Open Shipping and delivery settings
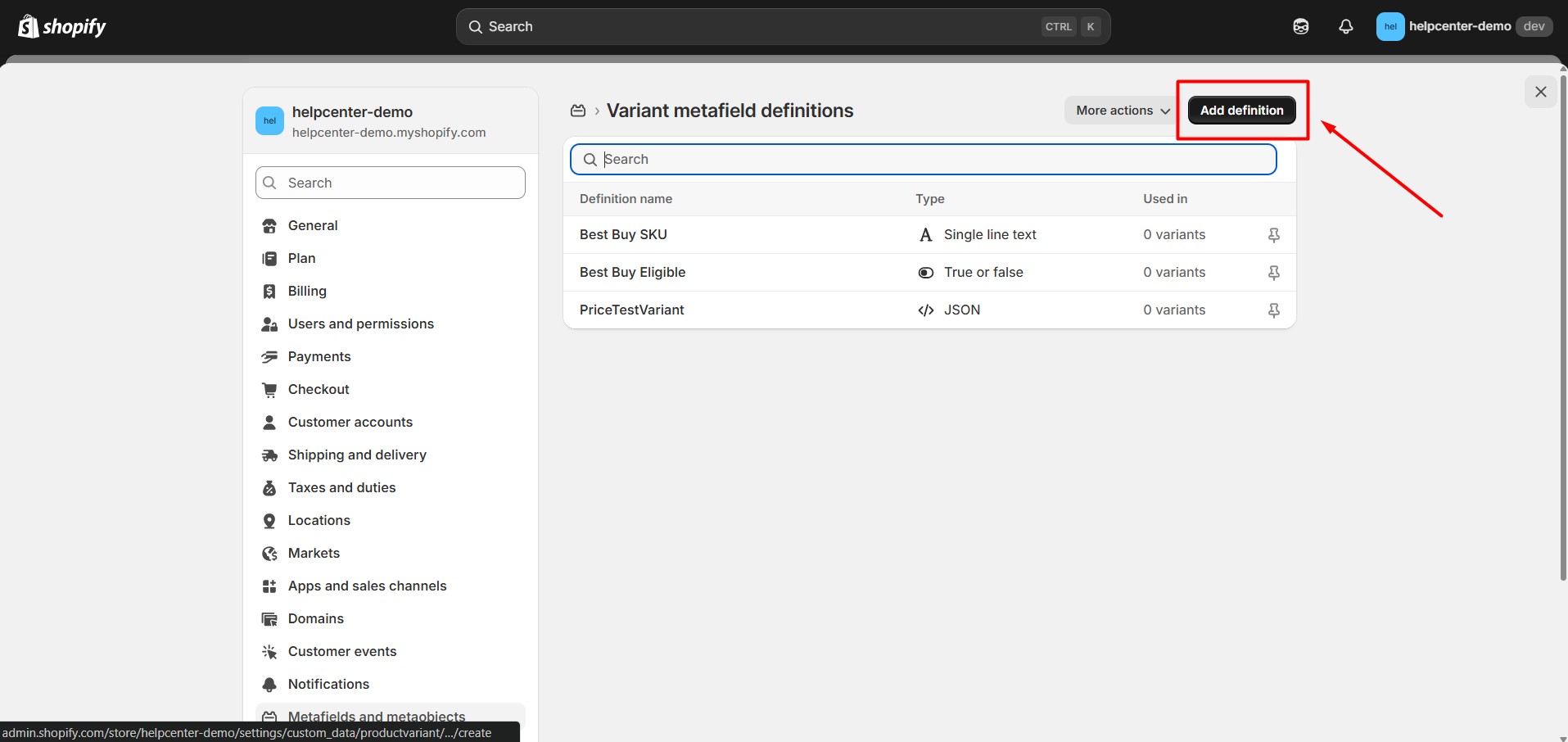Viewport: 1568px width, 742px height. 357,455
